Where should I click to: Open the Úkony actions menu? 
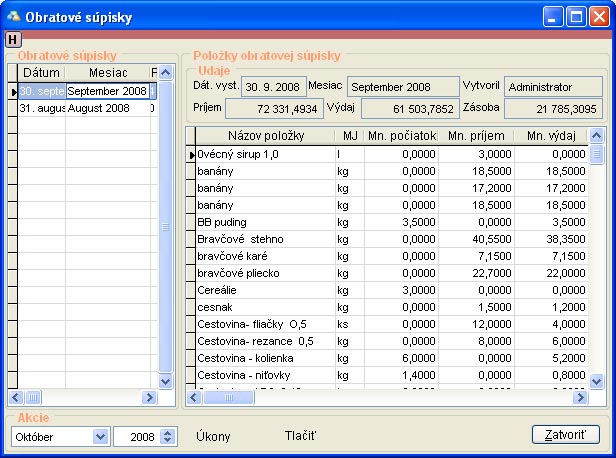pos(214,436)
